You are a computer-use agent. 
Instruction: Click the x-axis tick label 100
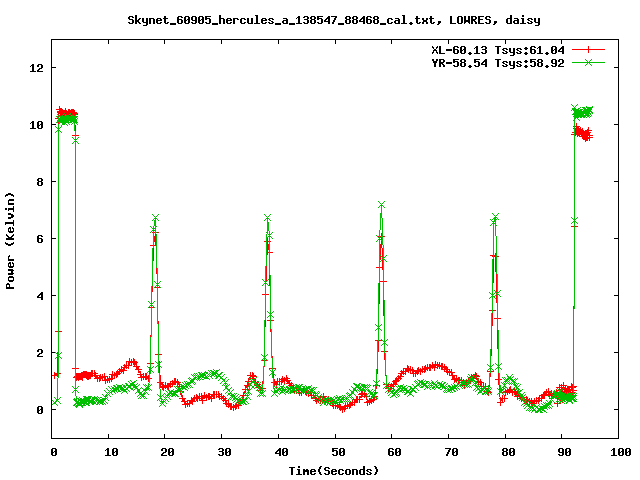coord(620,452)
